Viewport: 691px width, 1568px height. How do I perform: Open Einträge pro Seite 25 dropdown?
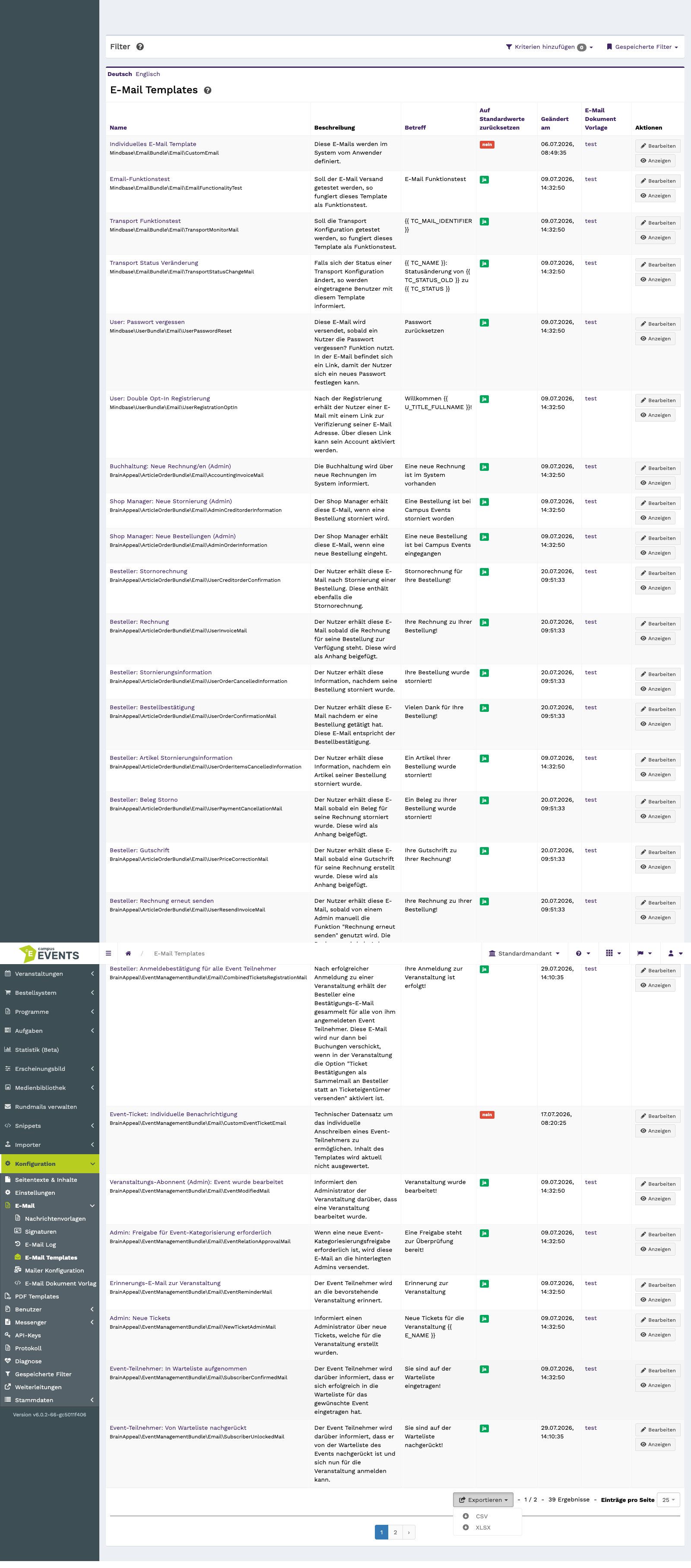(669, 1500)
